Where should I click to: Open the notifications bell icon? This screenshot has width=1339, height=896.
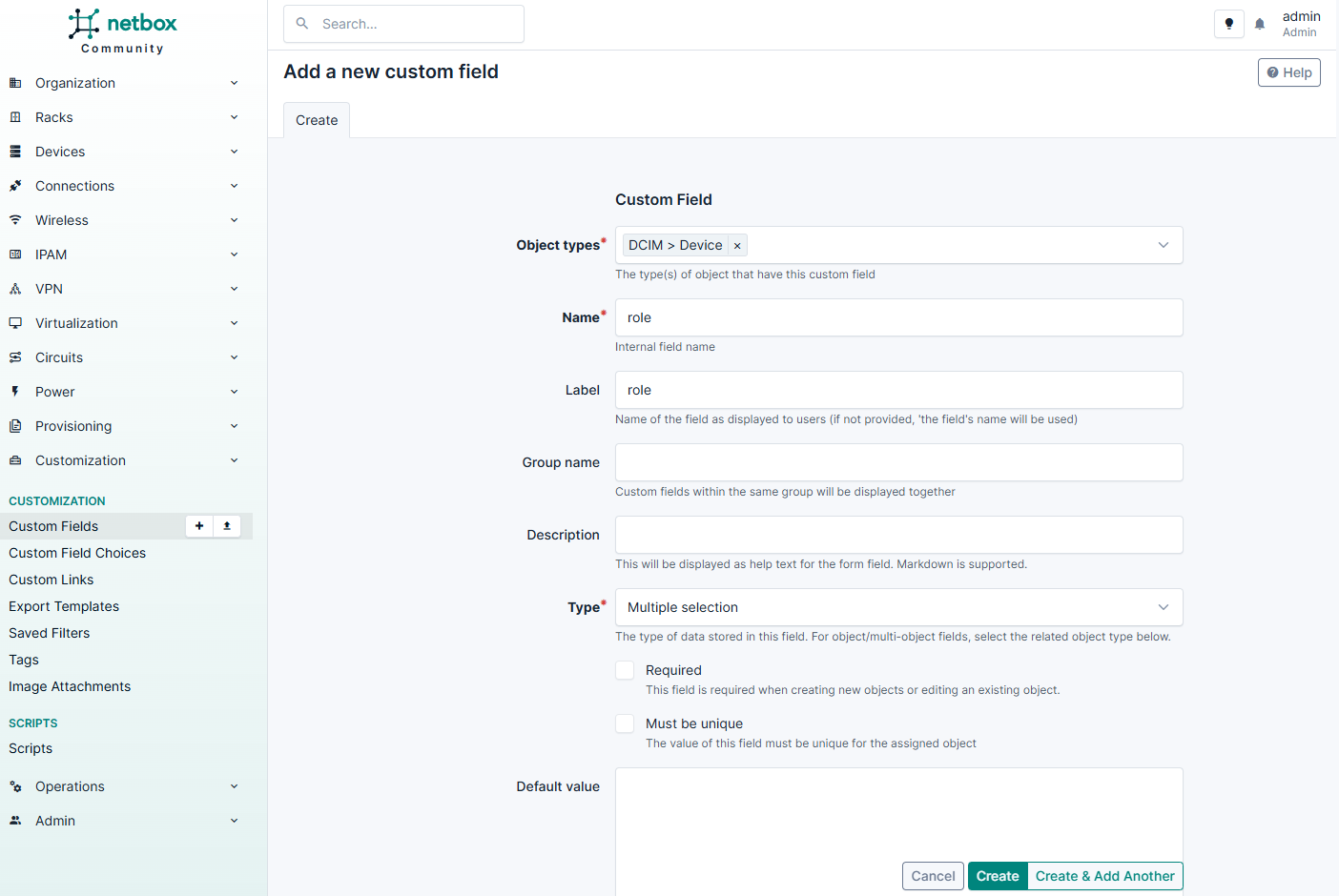[1260, 24]
